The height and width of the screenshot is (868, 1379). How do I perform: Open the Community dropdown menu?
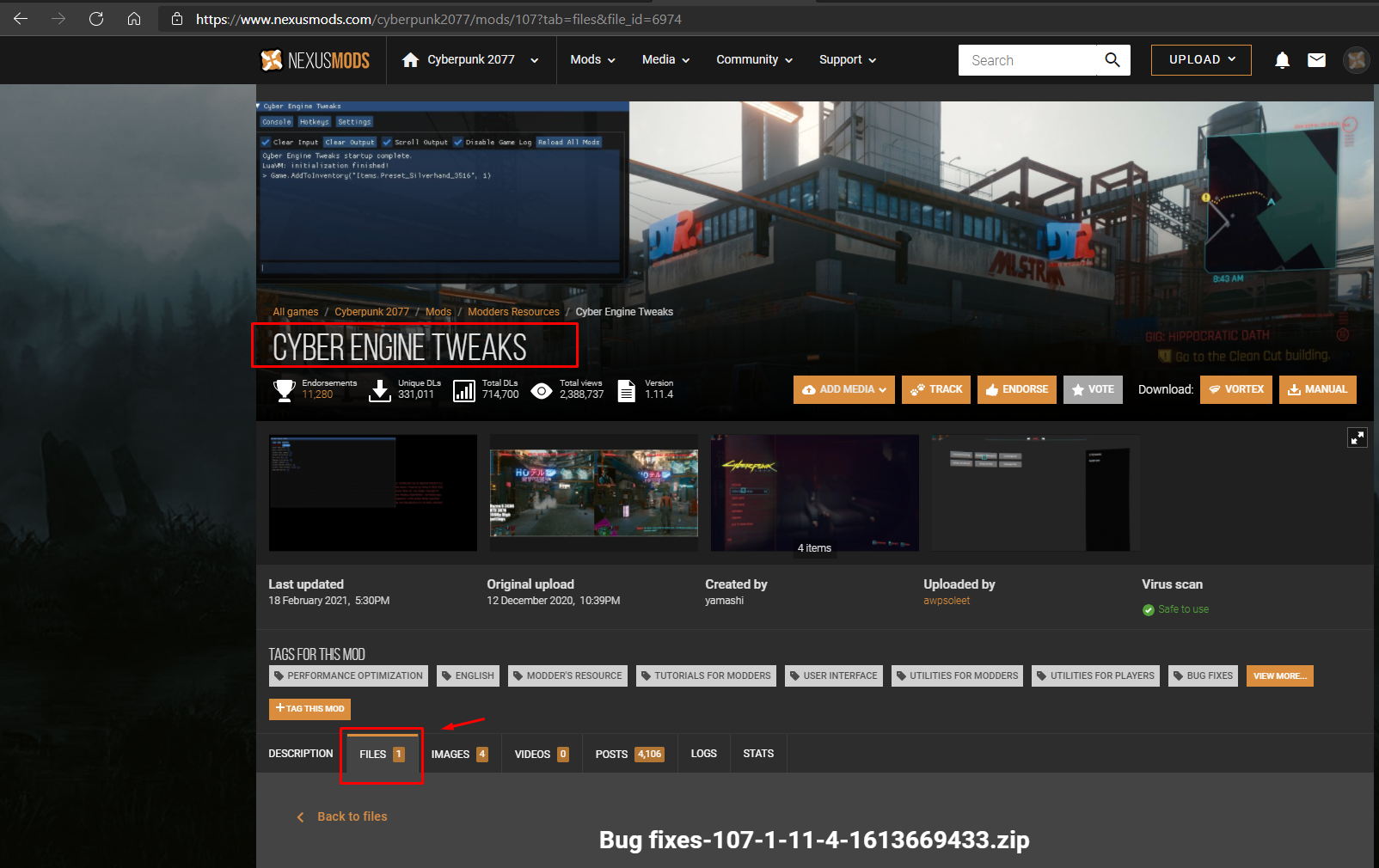coord(755,59)
